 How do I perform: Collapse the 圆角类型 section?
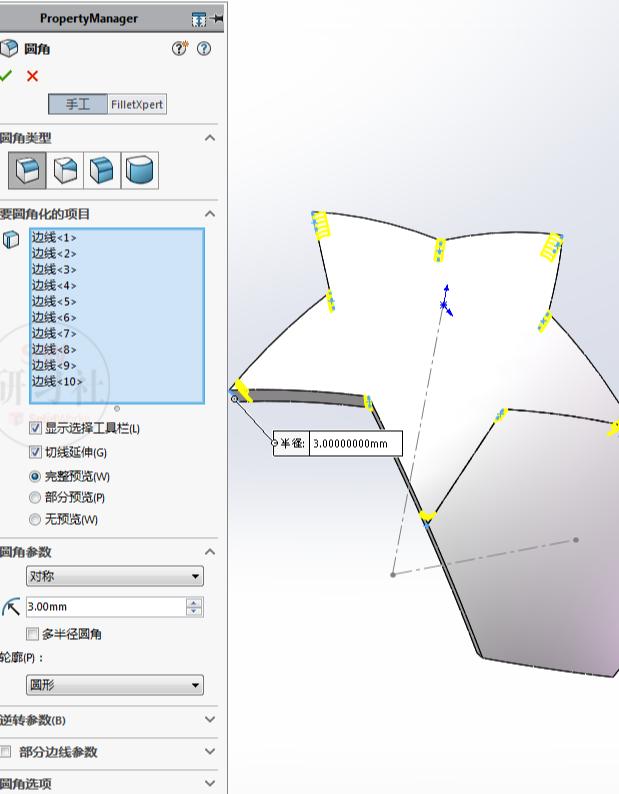tap(210, 138)
